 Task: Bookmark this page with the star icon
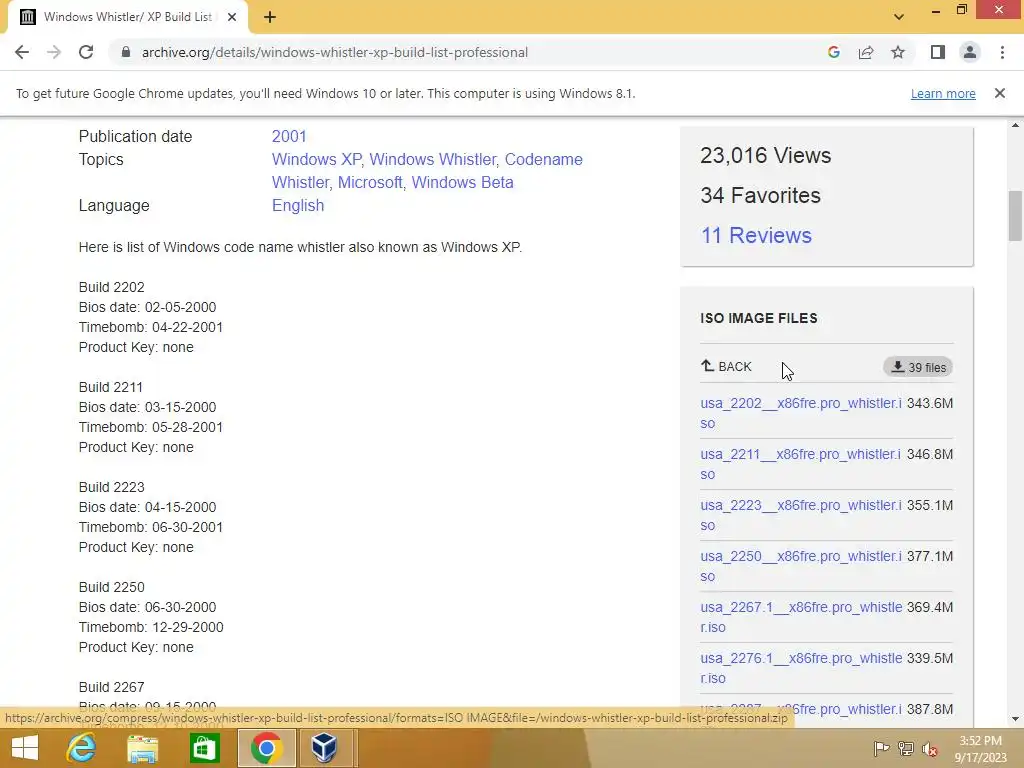pyautogui.click(x=898, y=52)
